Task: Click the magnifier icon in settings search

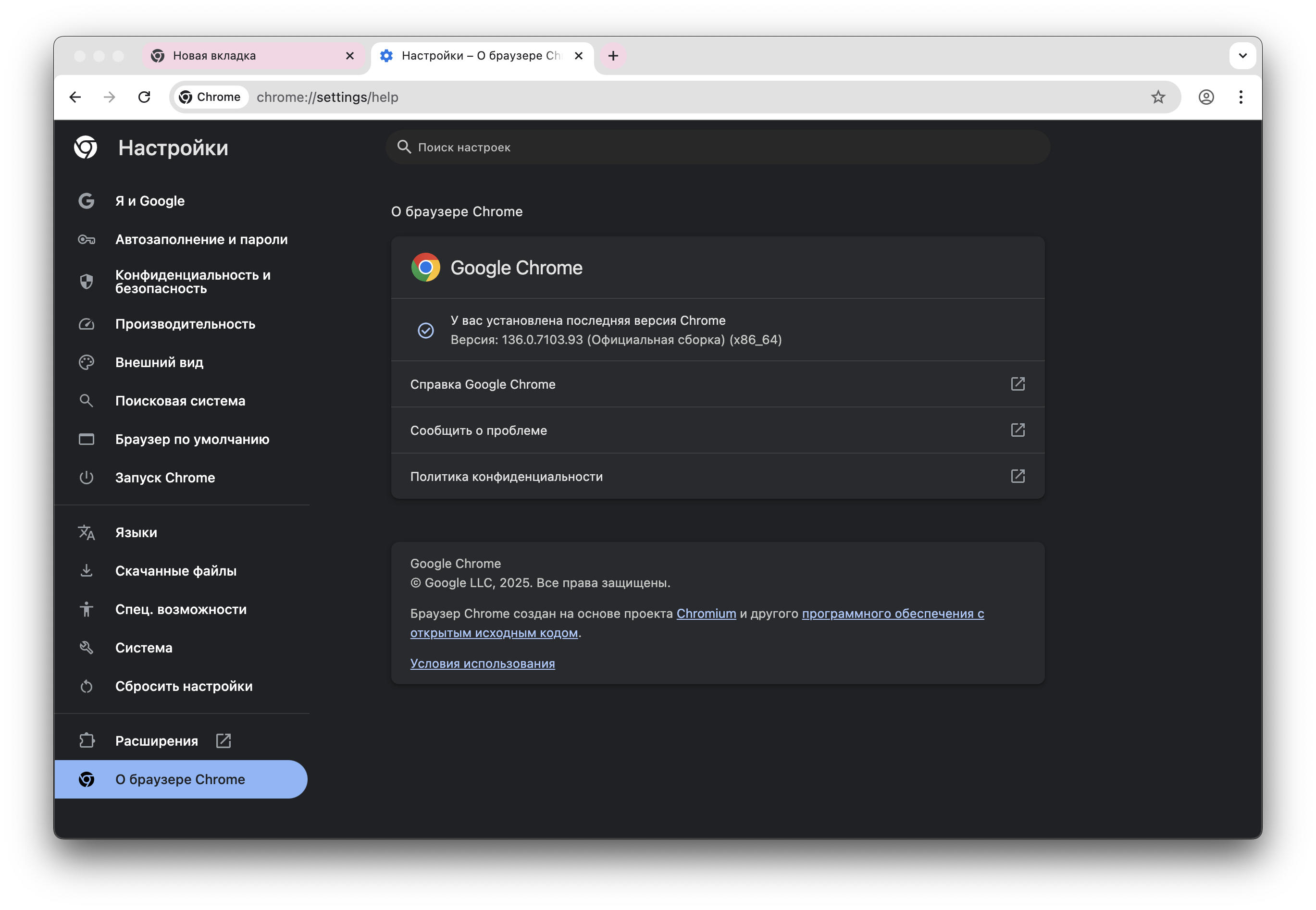Action: coord(404,147)
